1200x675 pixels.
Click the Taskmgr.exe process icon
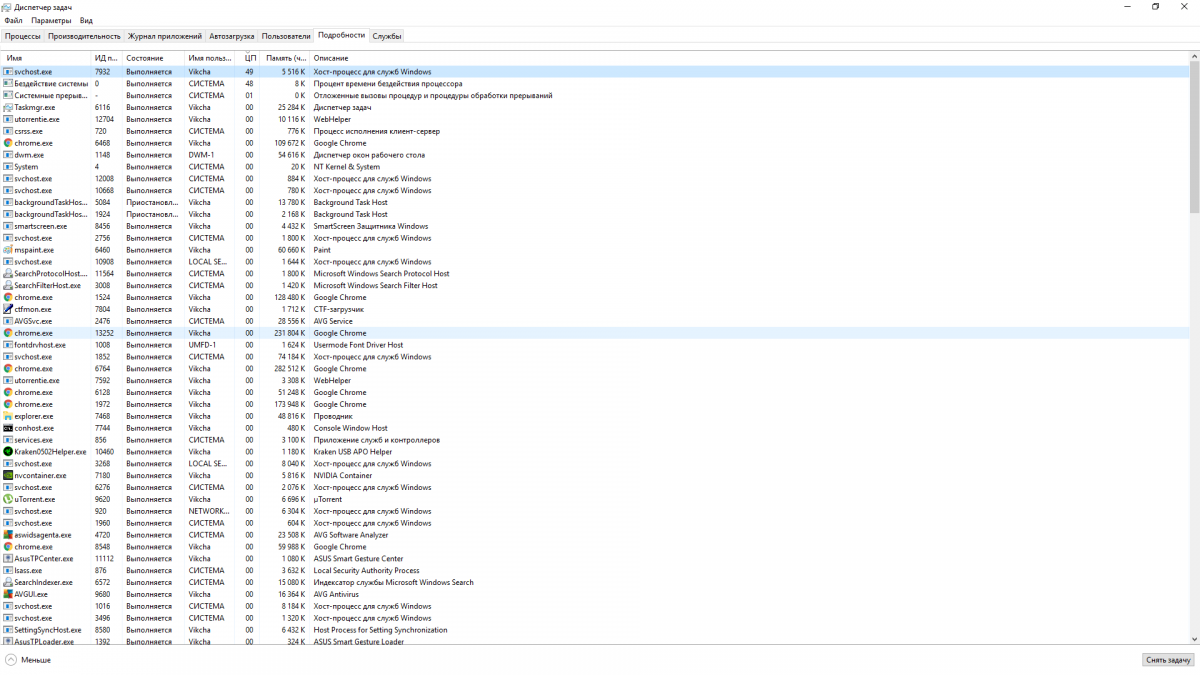point(8,107)
